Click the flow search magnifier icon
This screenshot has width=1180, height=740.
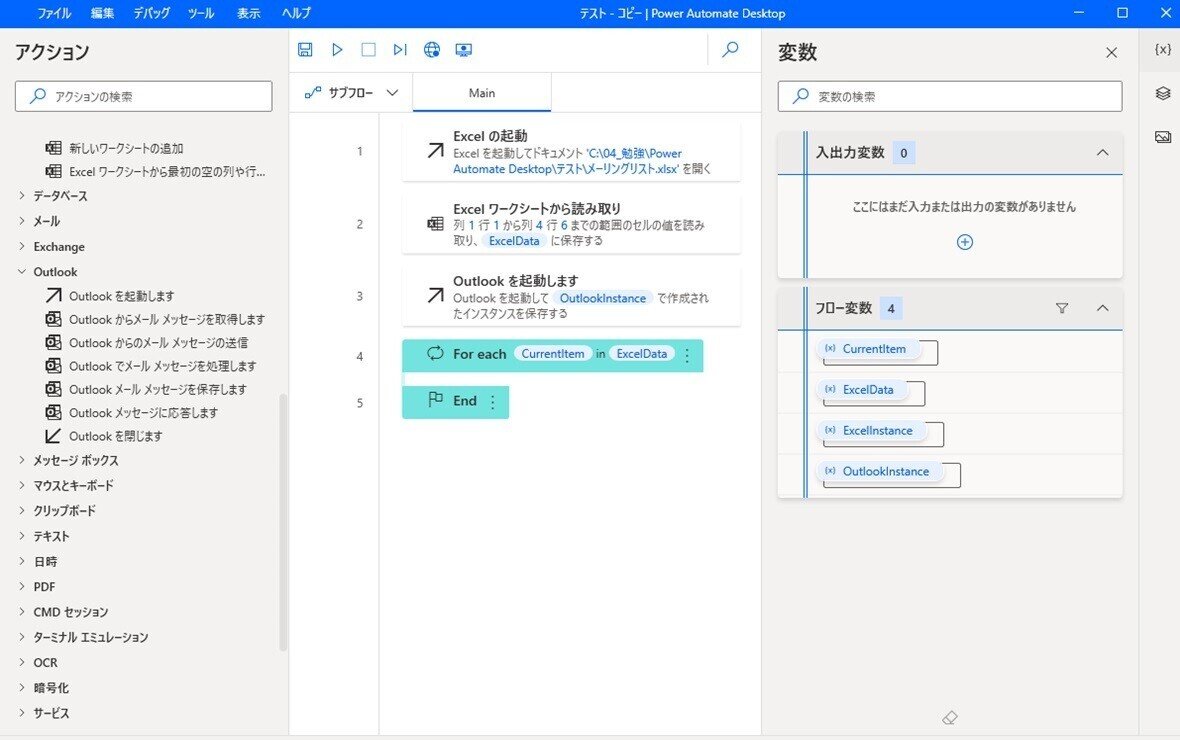coord(730,50)
